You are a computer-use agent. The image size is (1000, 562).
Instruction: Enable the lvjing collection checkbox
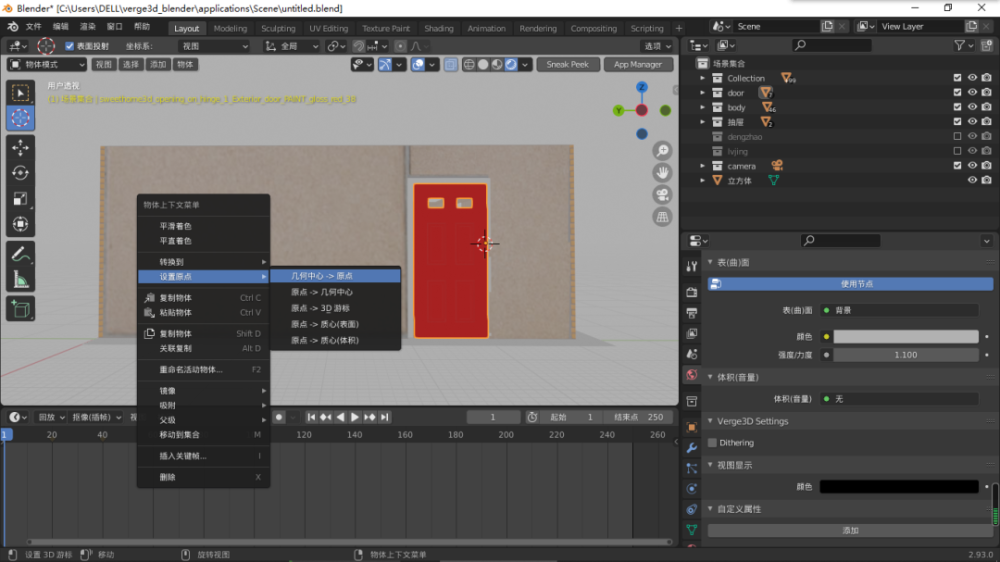957,151
